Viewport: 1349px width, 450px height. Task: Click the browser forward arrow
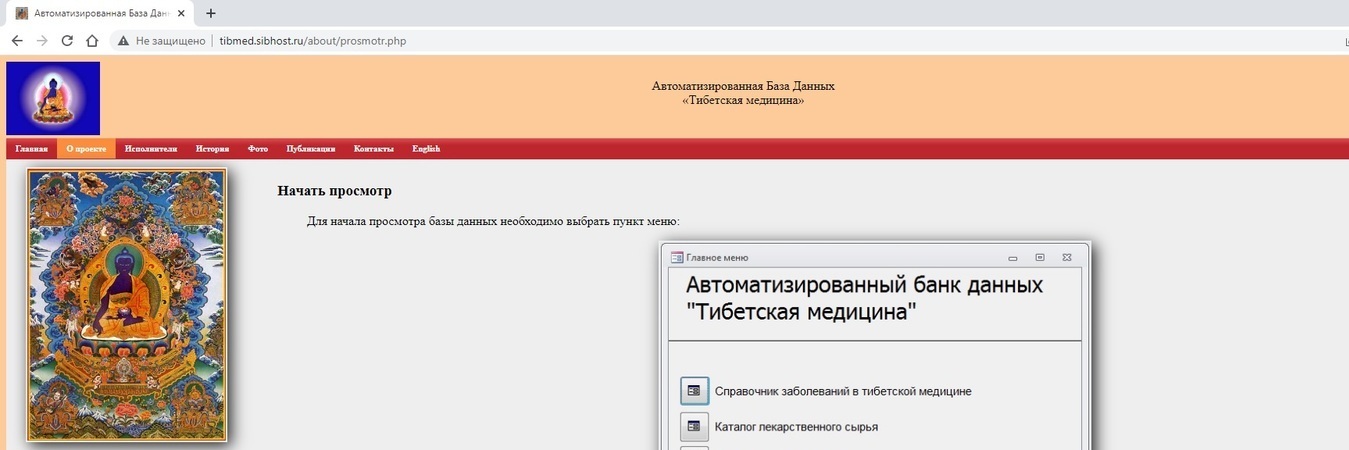pos(42,41)
